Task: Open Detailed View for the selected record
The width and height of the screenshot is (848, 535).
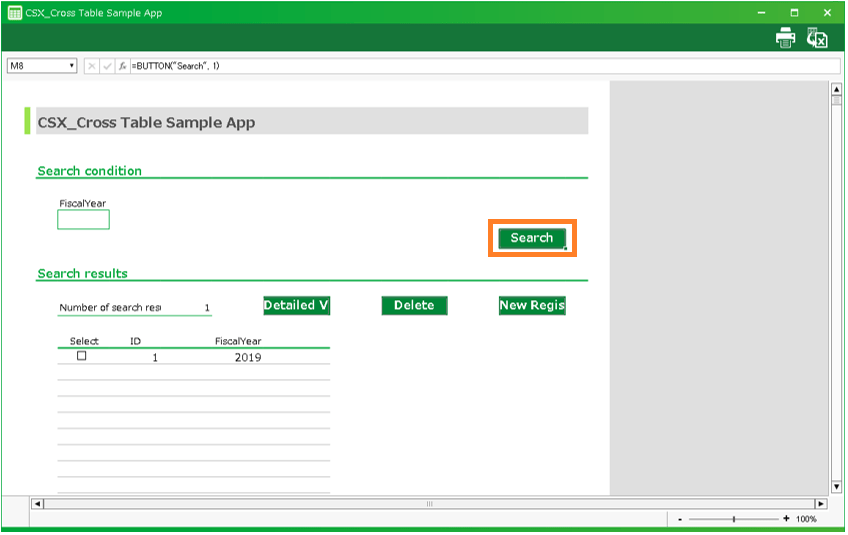Action: (296, 306)
